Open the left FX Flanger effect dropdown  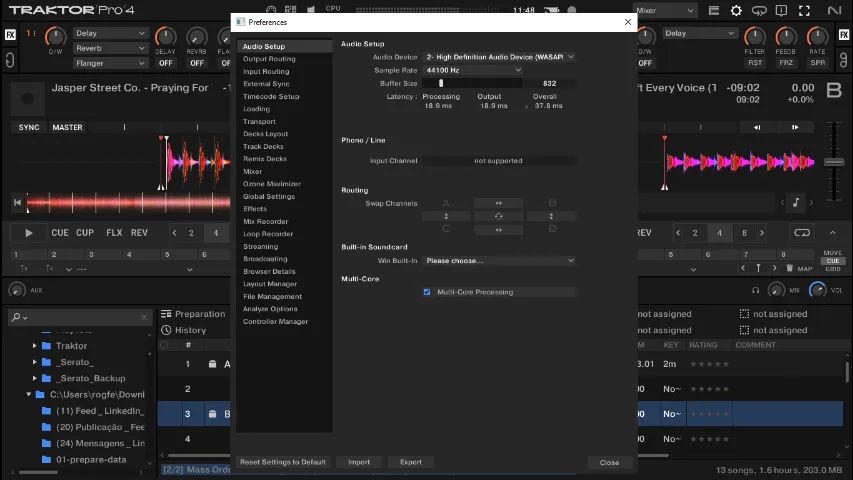click(x=110, y=63)
